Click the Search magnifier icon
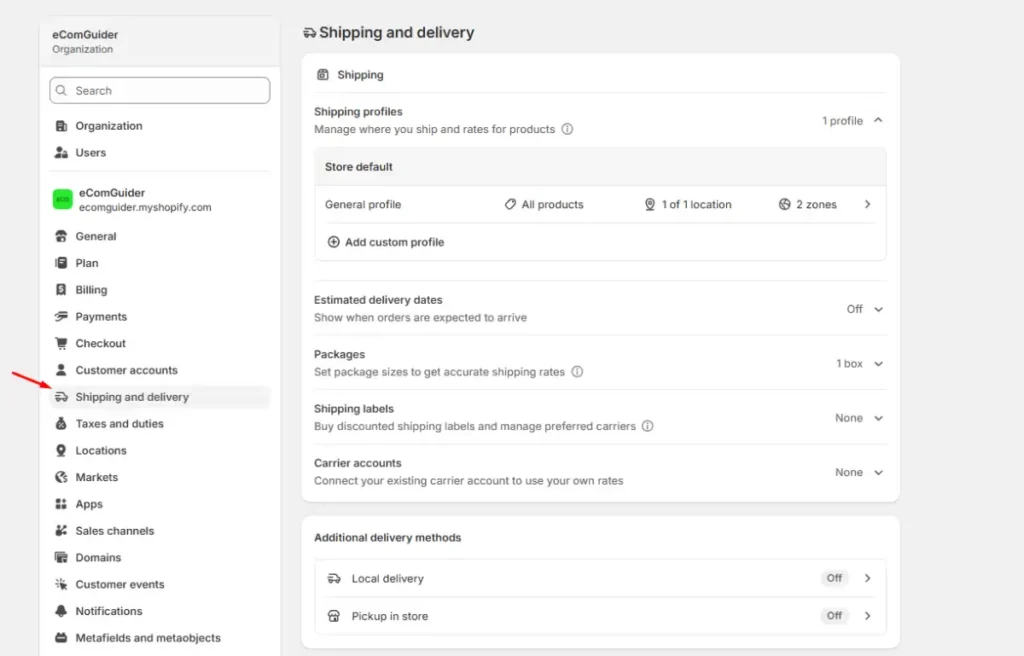 (61, 90)
